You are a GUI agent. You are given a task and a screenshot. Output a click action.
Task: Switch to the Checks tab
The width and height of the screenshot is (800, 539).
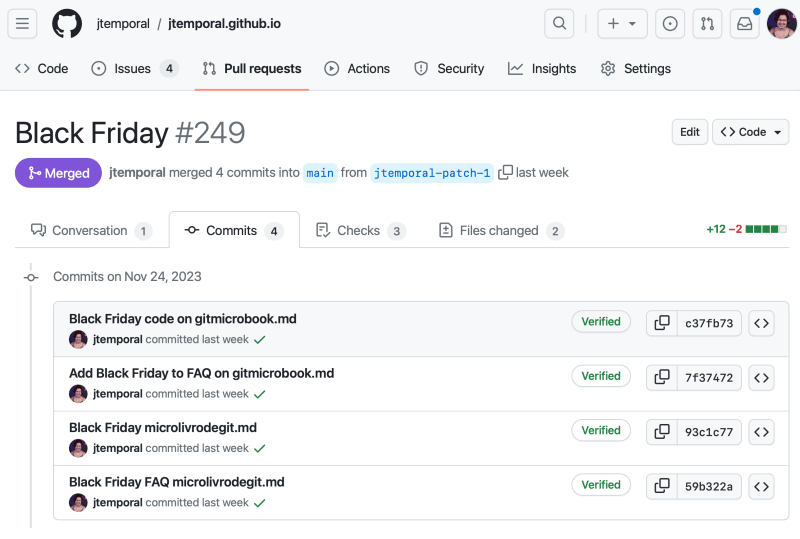361,231
